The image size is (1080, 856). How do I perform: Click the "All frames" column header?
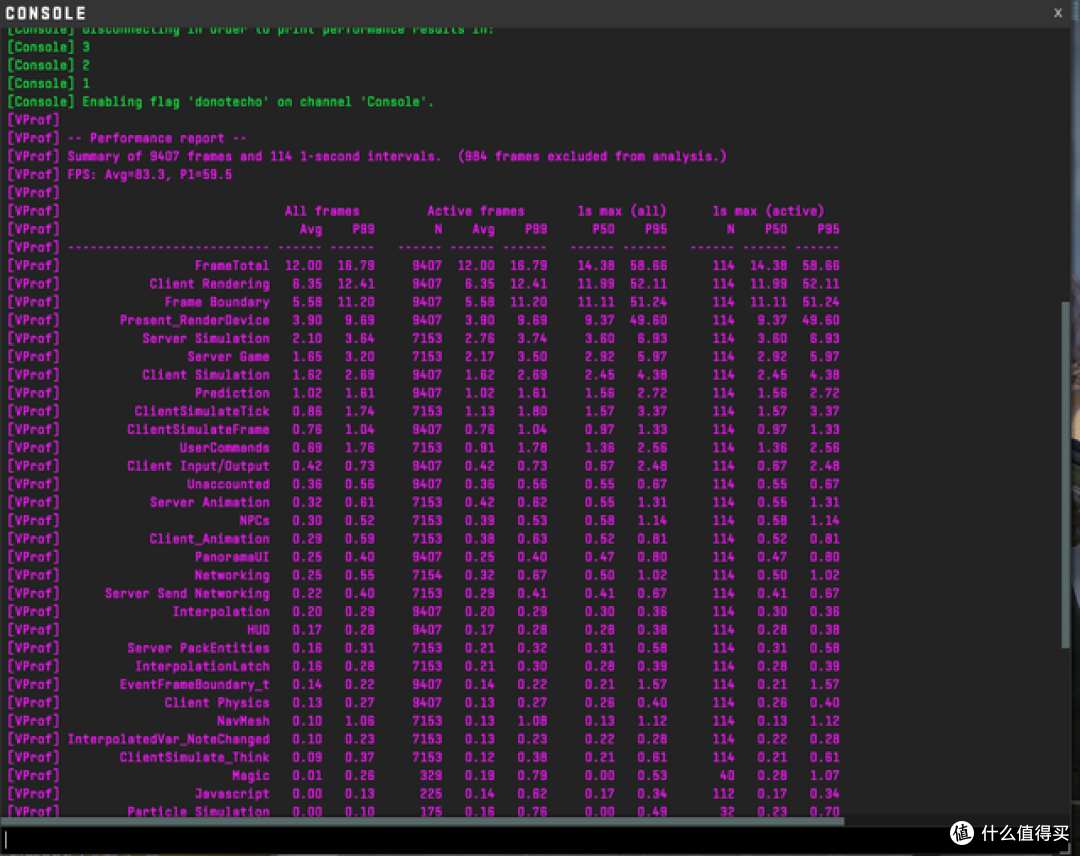(322, 211)
